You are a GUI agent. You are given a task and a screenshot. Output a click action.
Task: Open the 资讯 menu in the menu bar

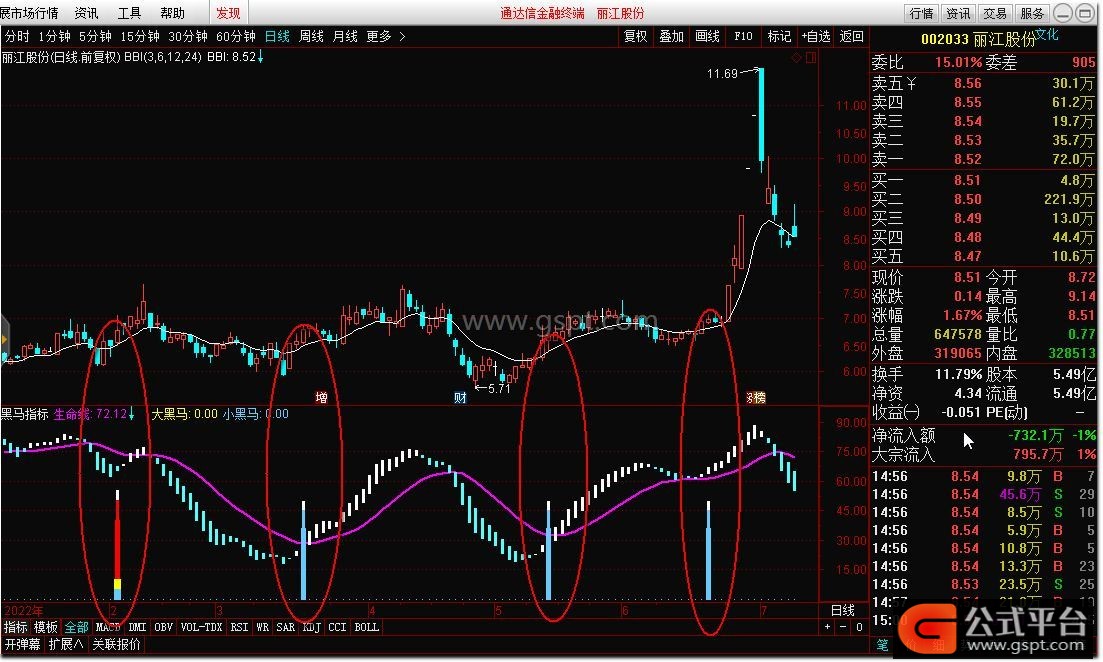[87, 13]
